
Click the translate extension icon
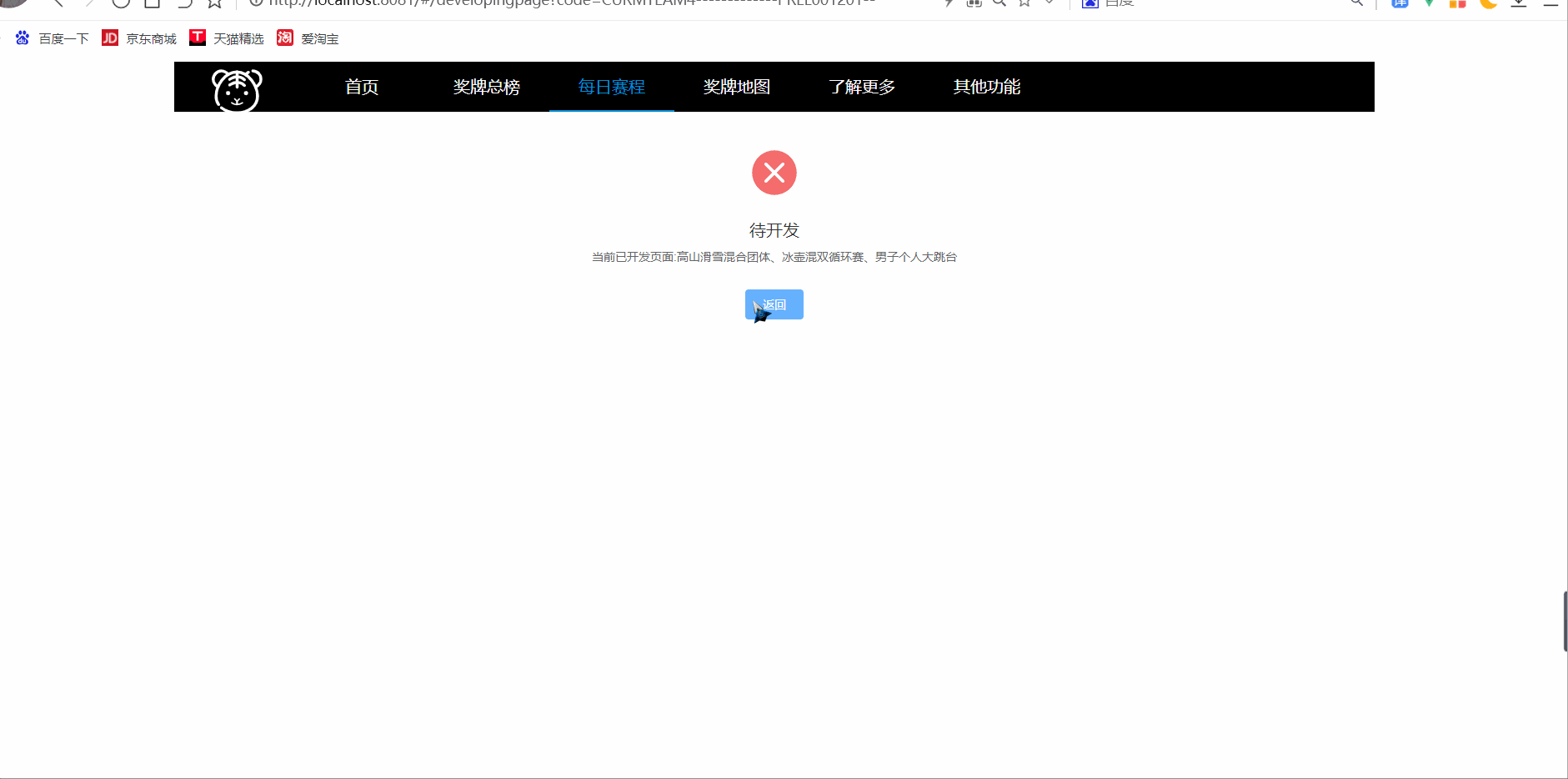point(1400,3)
